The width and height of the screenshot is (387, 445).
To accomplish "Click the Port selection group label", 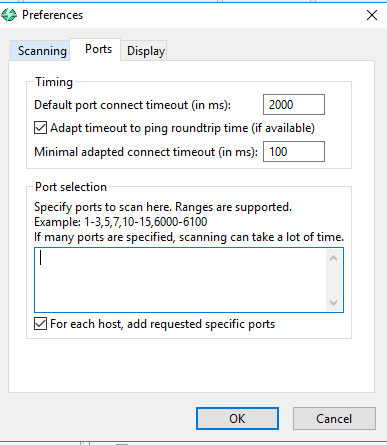I will click(71, 187).
